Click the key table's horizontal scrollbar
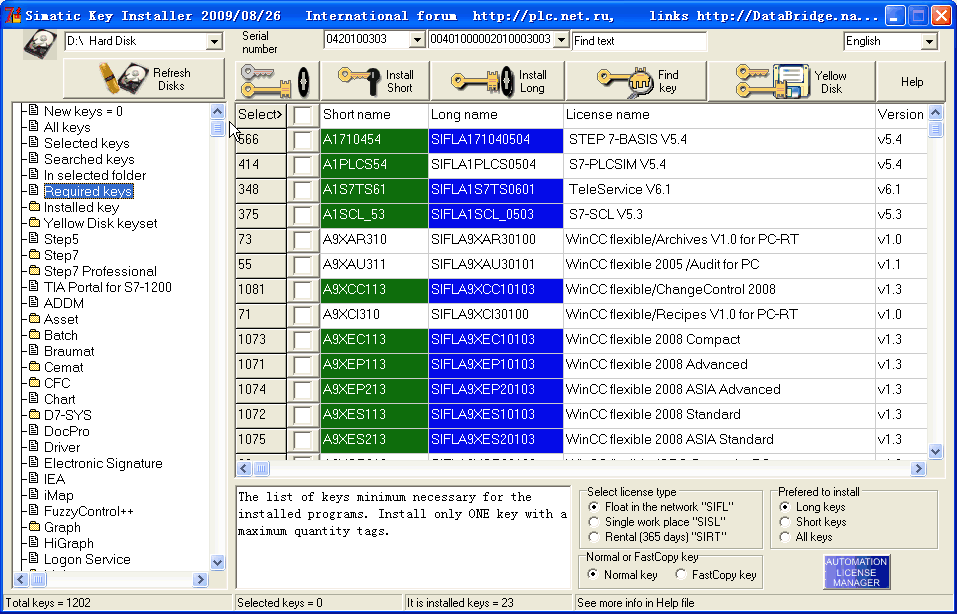 coord(580,468)
